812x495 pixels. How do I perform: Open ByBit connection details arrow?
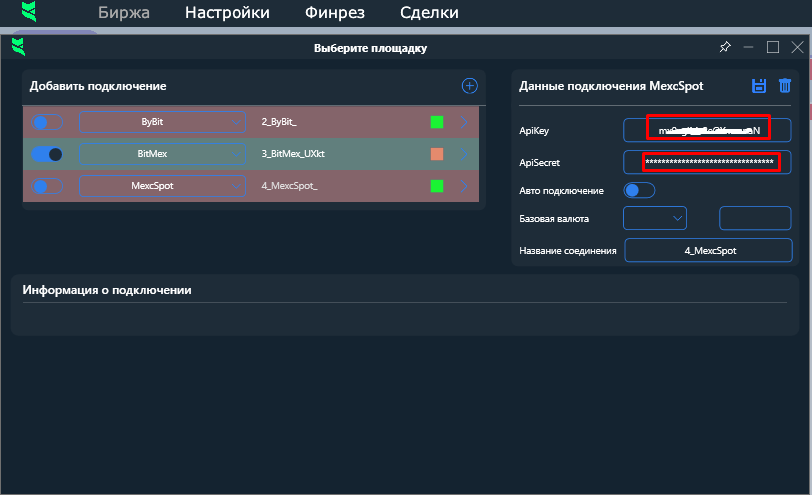(x=464, y=122)
